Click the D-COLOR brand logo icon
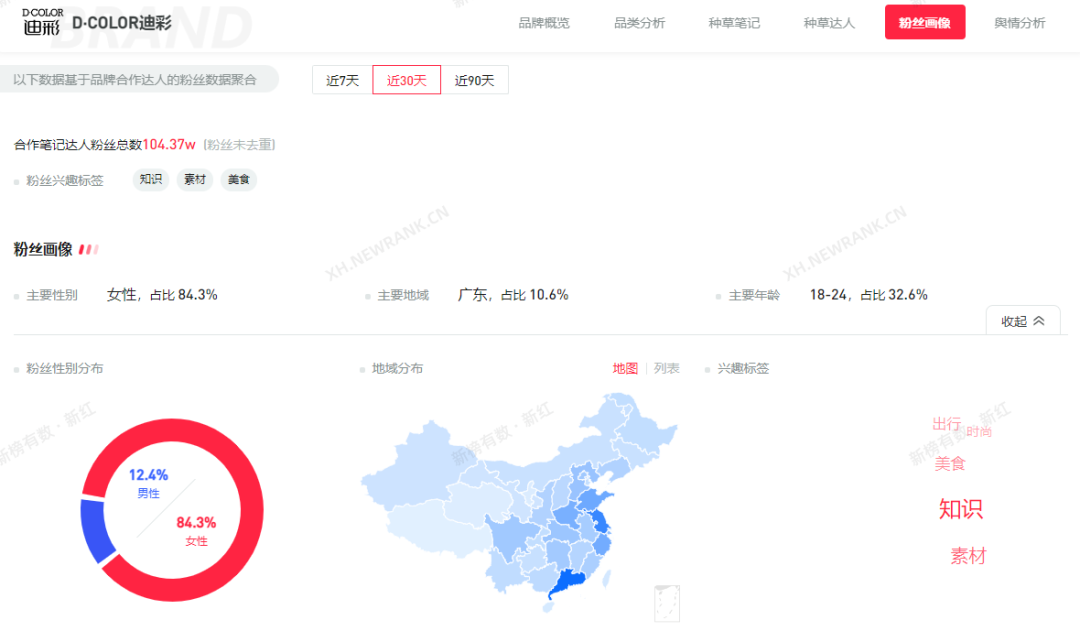 (43, 22)
